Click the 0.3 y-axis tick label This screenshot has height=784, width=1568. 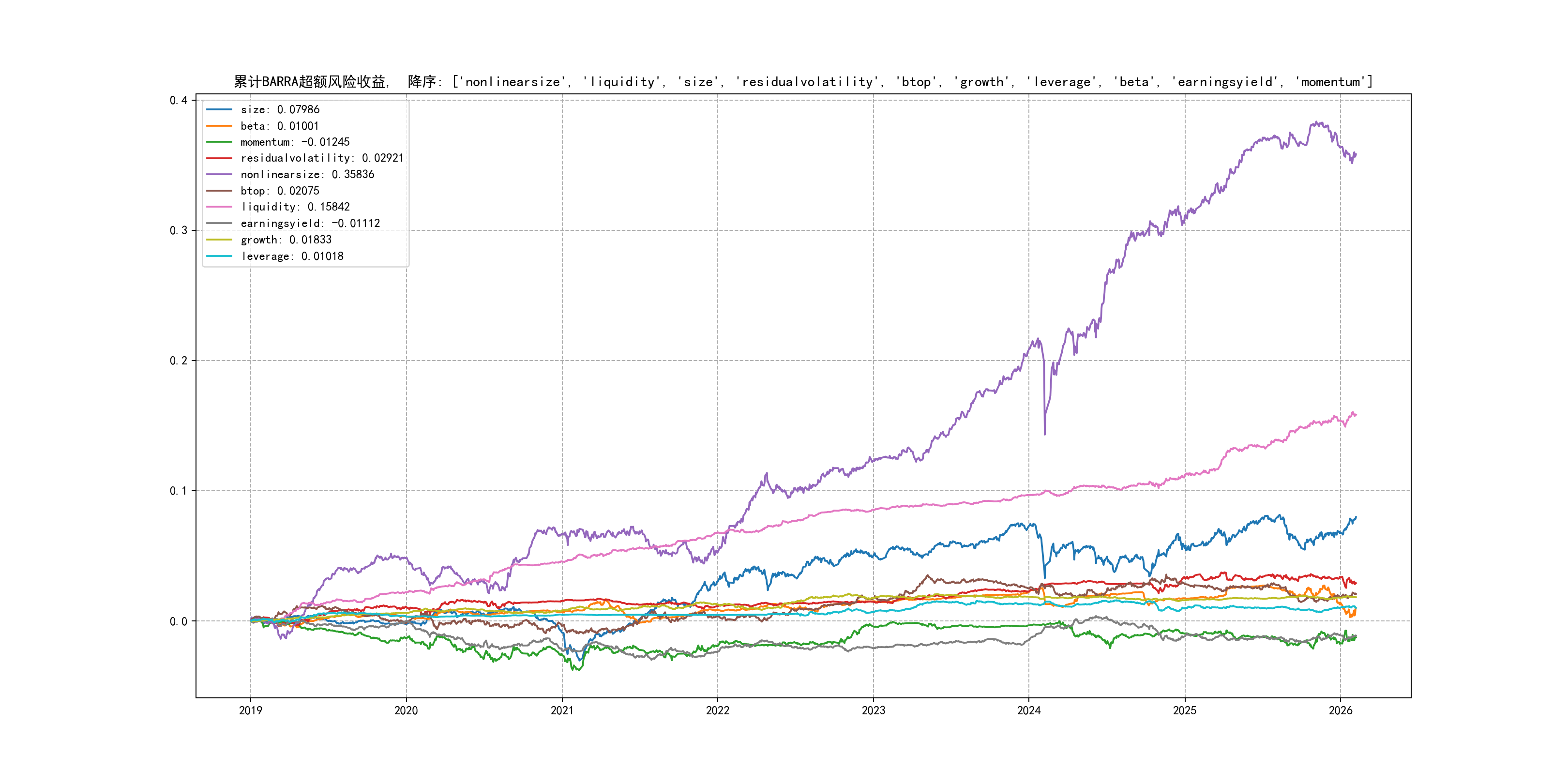pos(179,231)
